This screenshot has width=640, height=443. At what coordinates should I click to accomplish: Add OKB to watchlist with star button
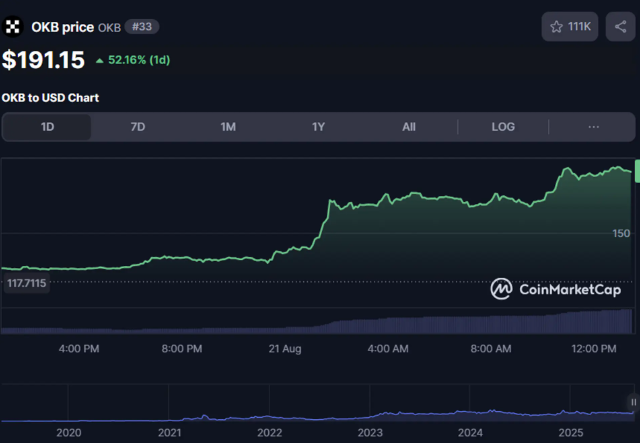570,27
